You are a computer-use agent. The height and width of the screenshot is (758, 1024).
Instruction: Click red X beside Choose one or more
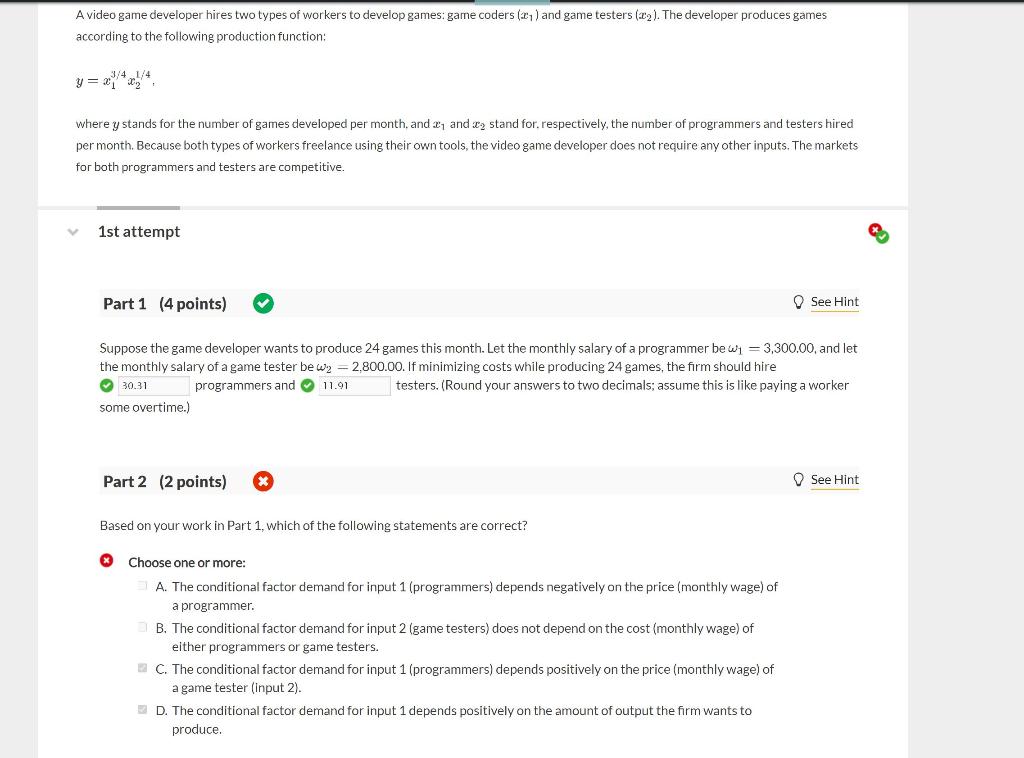point(106,560)
